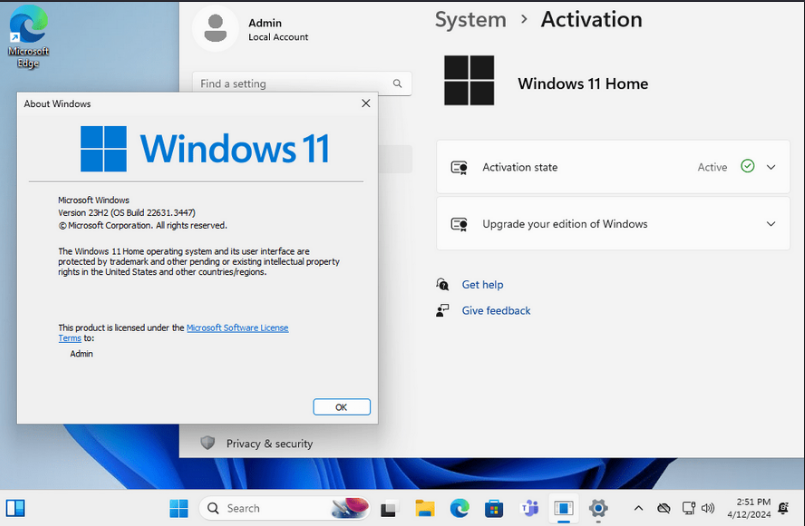Viewport: 805px width, 526px height.
Task: Show hidden system tray icons
Action: (638, 509)
